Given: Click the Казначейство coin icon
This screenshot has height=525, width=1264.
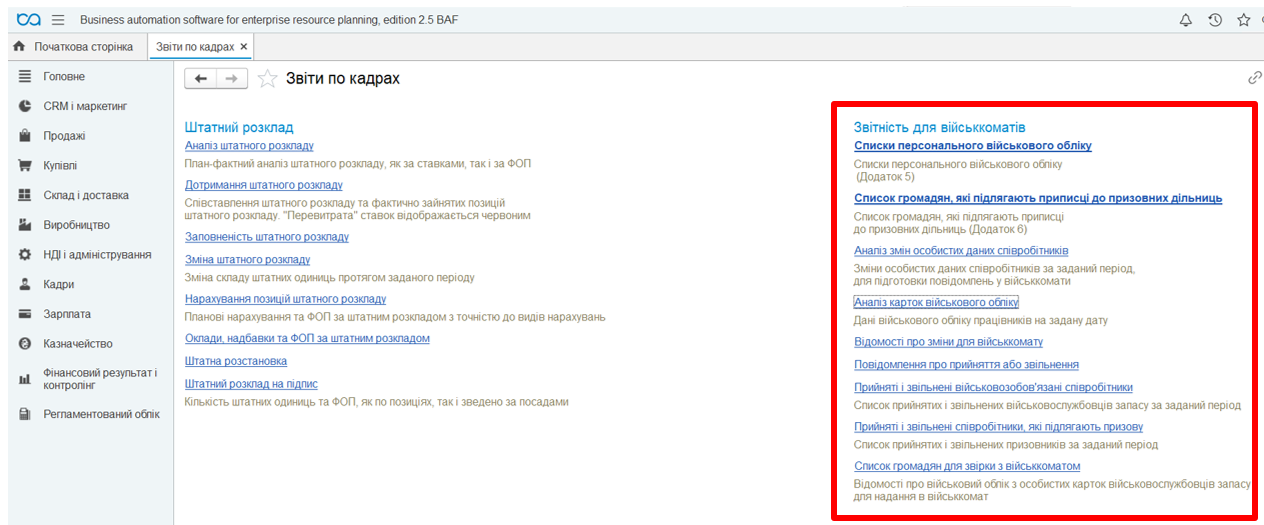Looking at the screenshot, I should tap(25, 343).
